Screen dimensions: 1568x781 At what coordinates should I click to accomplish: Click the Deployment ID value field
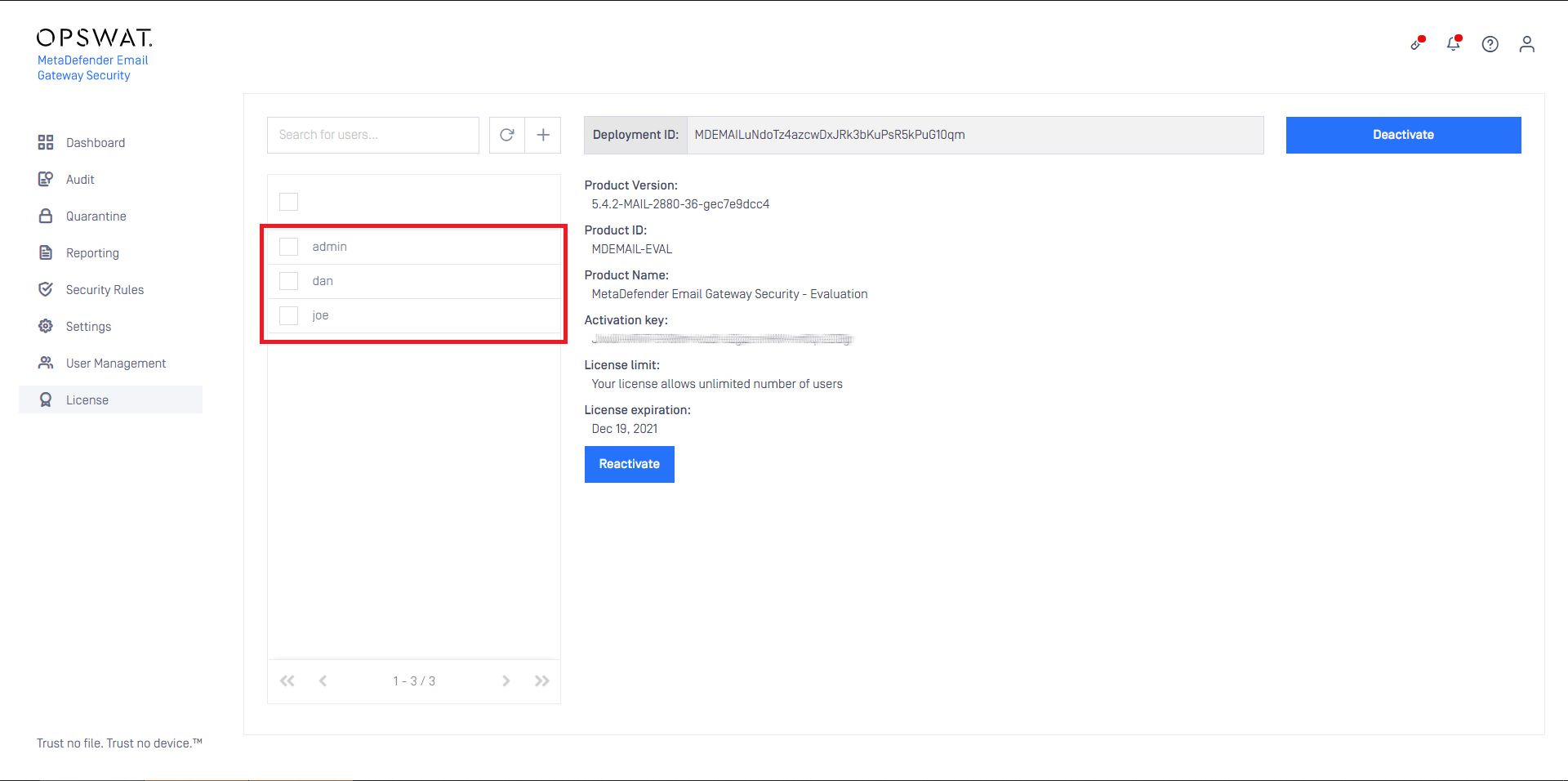point(975,135)
